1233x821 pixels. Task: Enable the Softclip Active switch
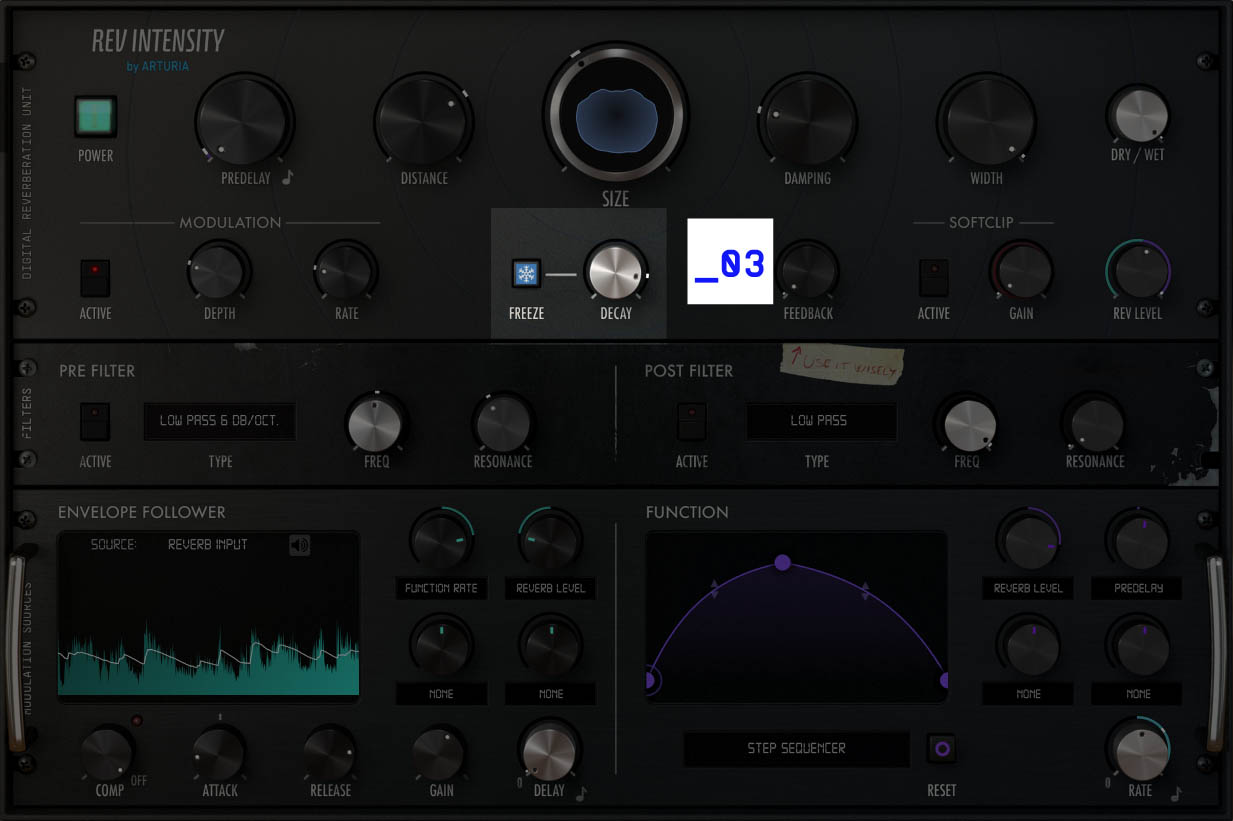[934, 277]
